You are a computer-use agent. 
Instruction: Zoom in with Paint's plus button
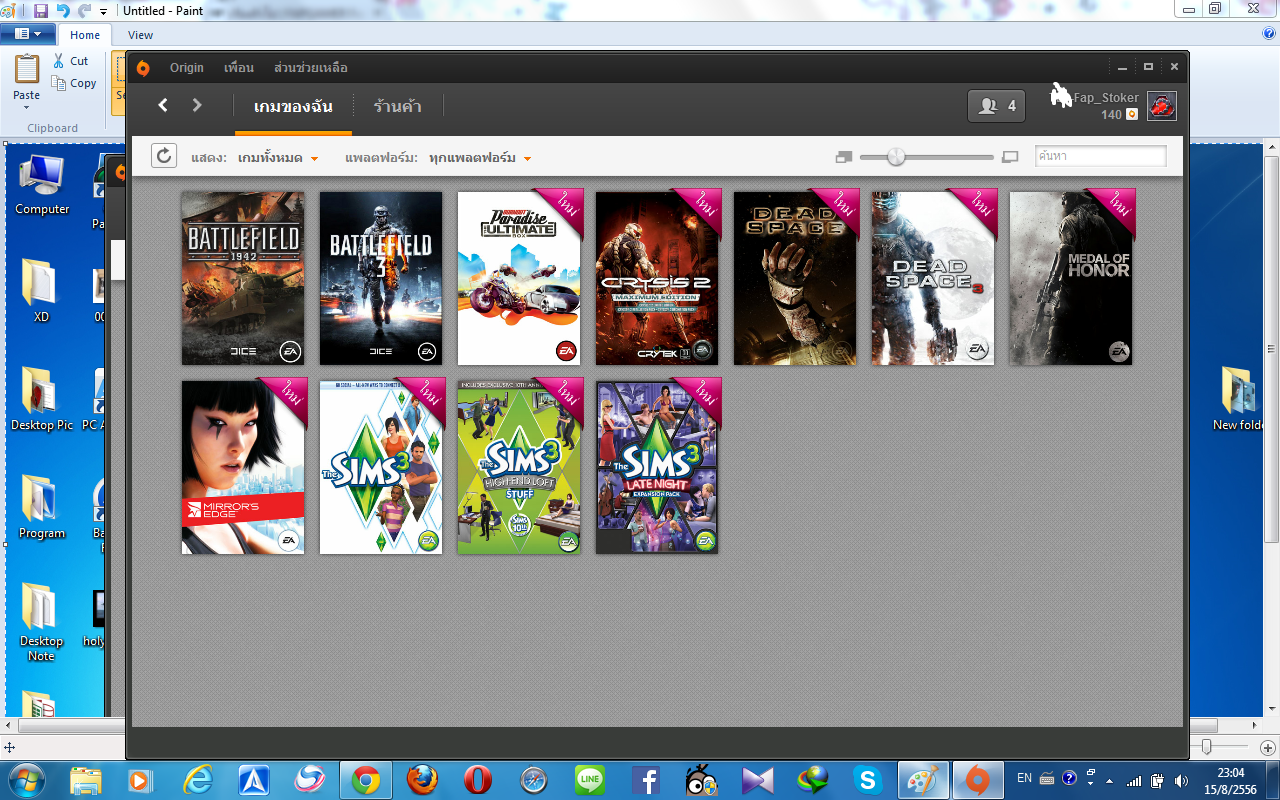[1270, 747]
